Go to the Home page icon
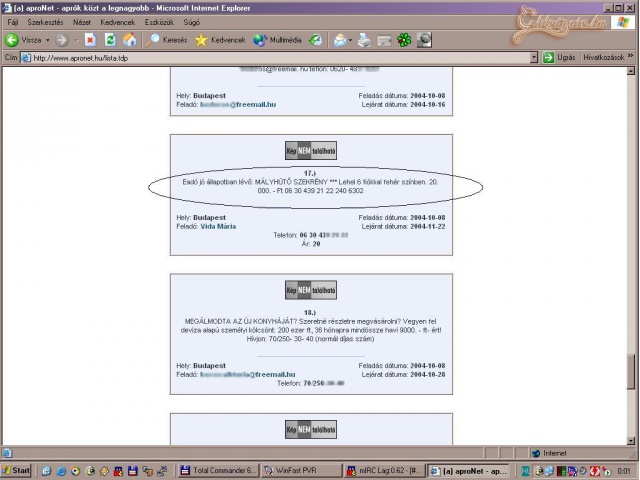Image resolution: width=640 pixels, height=480 pixels. click(130, 40)
